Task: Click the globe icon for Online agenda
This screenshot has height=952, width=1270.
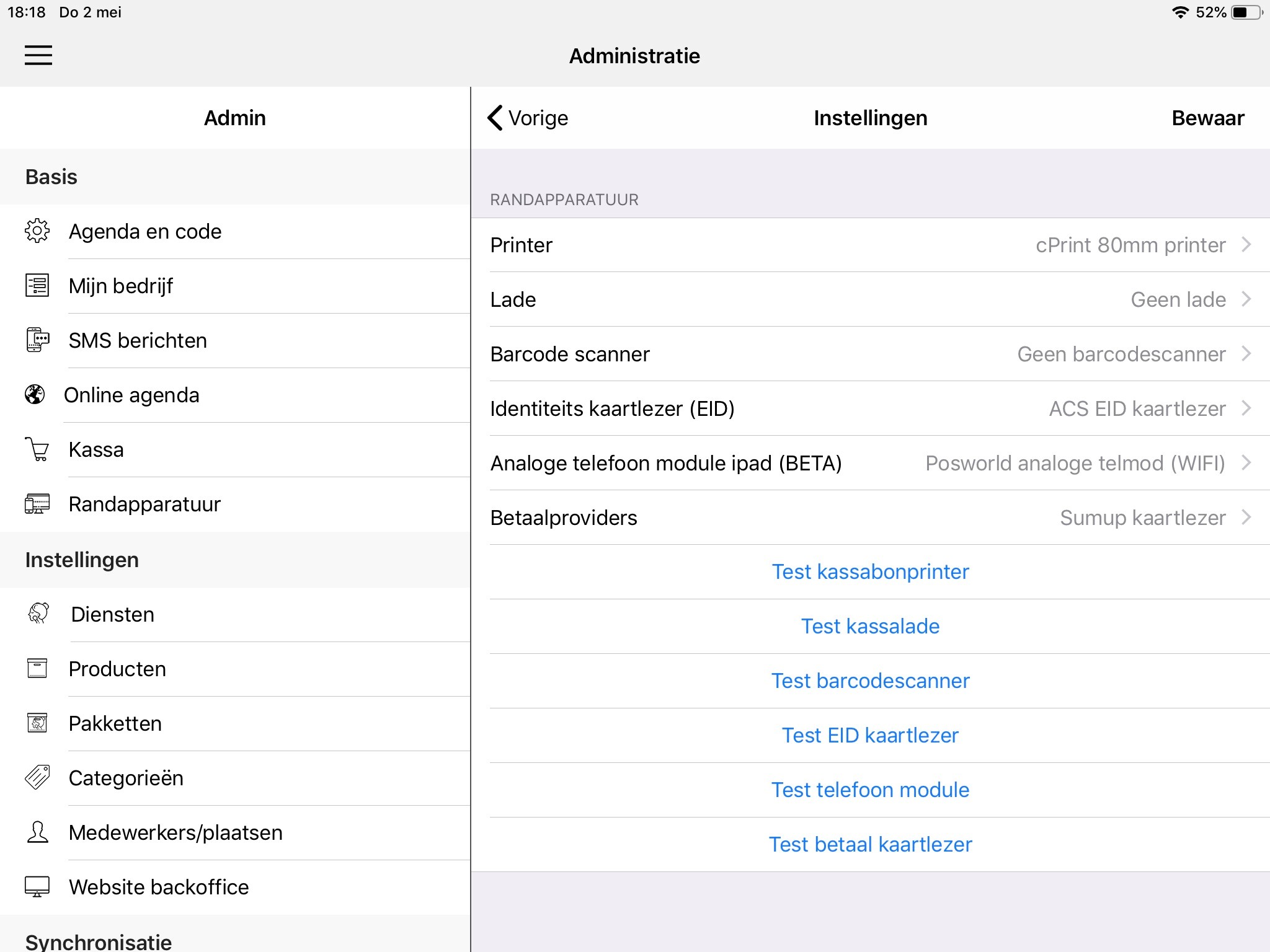Action: pyautogui.click(x=35, y=395)
